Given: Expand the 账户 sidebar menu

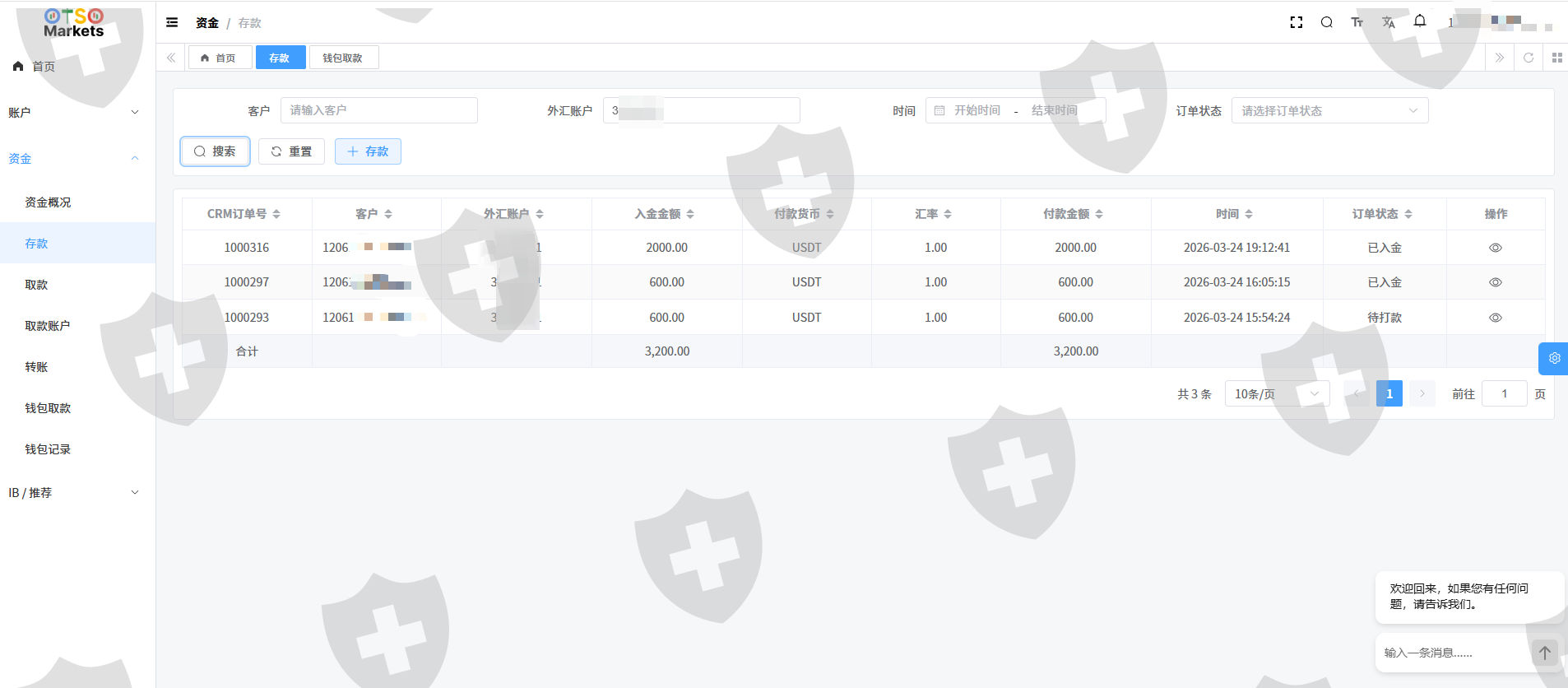Looking at the screenshot, I should click(x=74, y=113).
